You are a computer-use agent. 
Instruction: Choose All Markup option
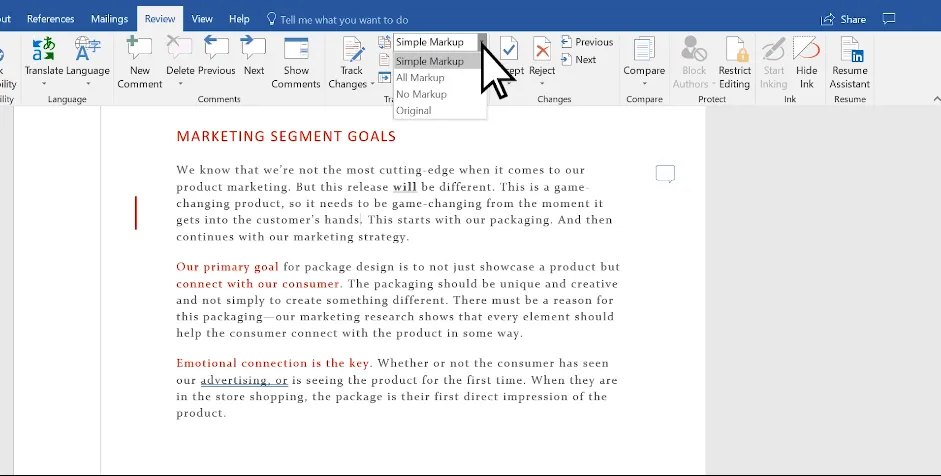(439, 77)
